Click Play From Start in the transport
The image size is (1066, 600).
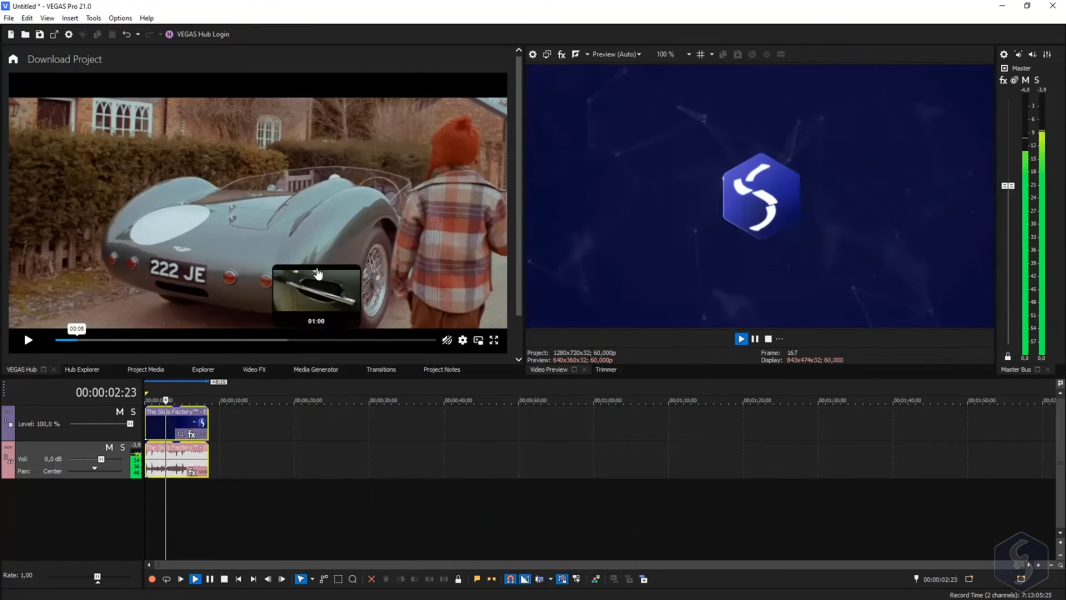[181, 580]
